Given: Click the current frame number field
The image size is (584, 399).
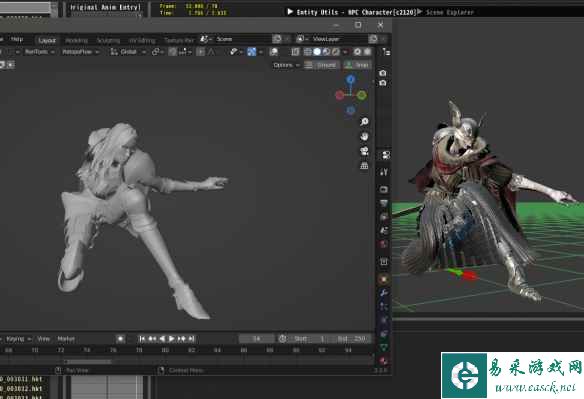Looking at the screenshot, I should (256, 339).
